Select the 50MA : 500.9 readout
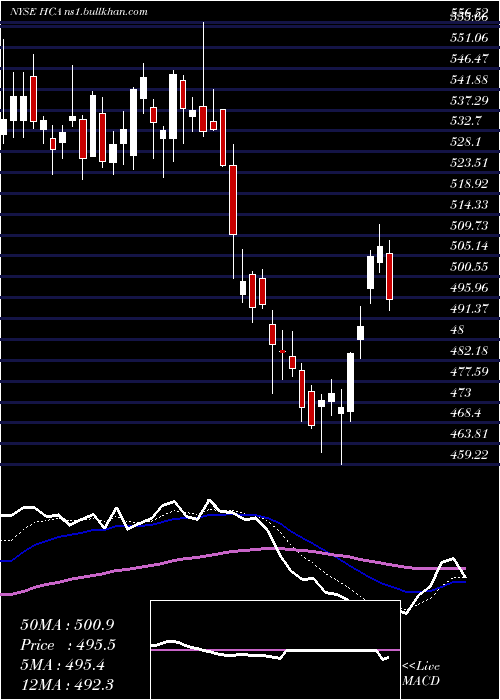The image size is (500, 700). 68,625
